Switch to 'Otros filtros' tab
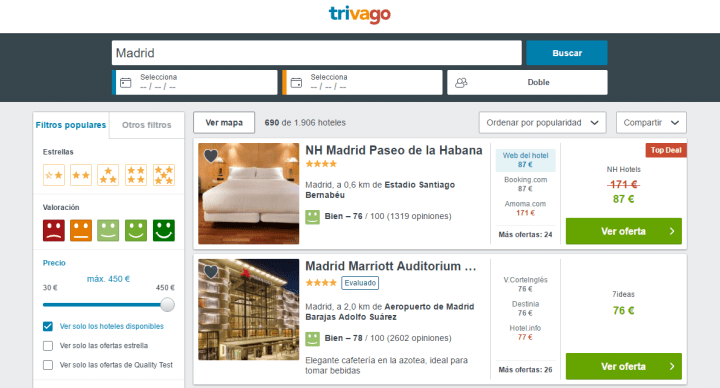Image resolution: width=720 pixels, height=388 pixels. tap(146, 125)
